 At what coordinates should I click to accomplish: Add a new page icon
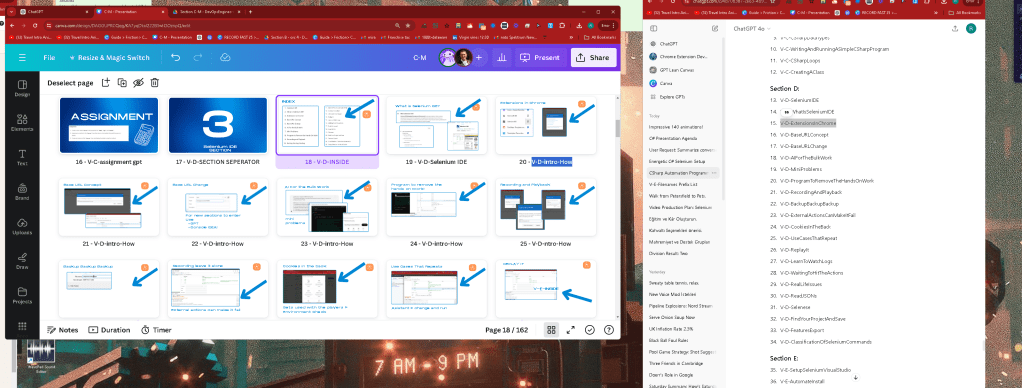click(x=106, y=82)
